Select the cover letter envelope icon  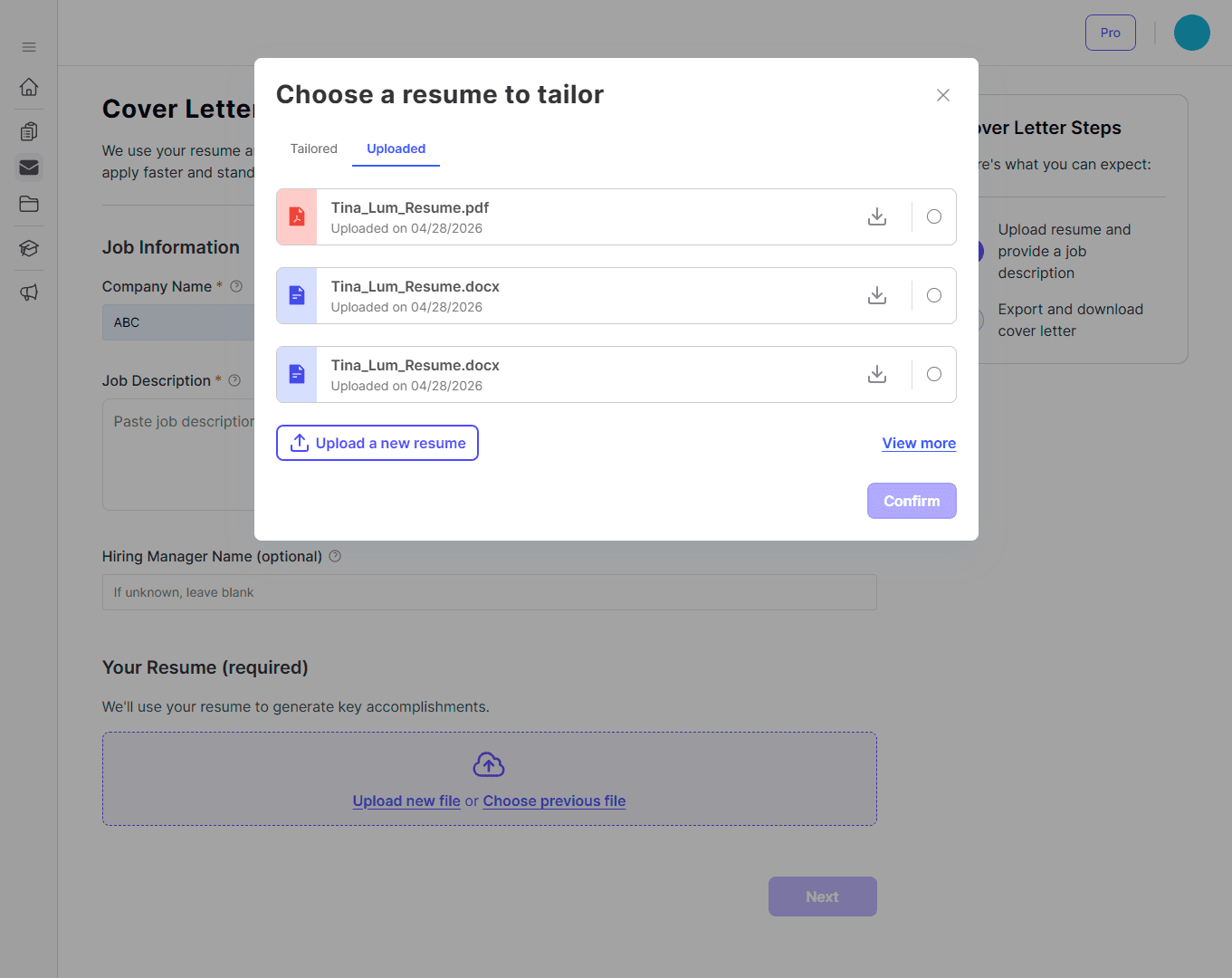tap(29, 168)
